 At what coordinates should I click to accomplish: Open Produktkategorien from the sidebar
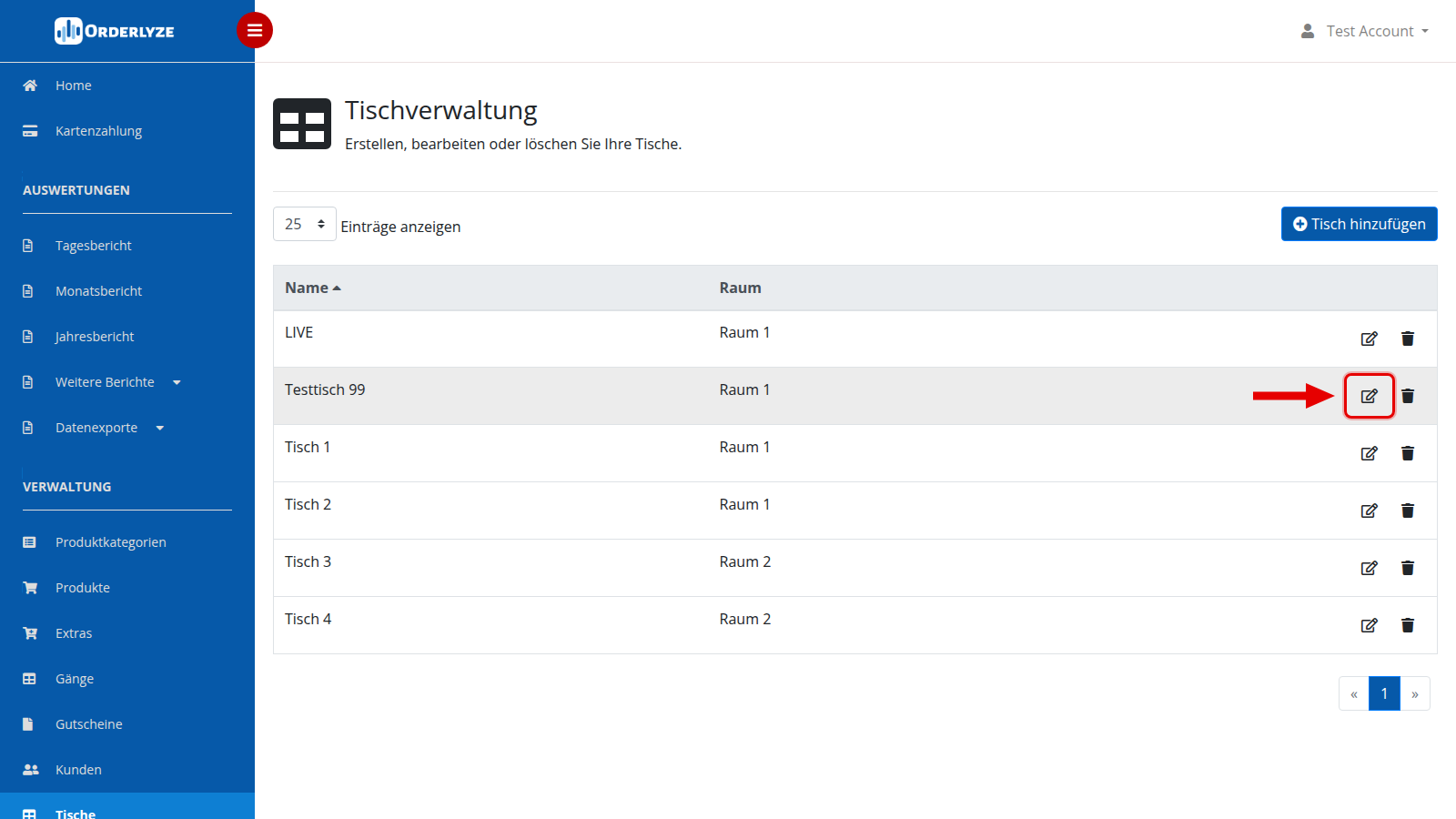tap(110, 542)
